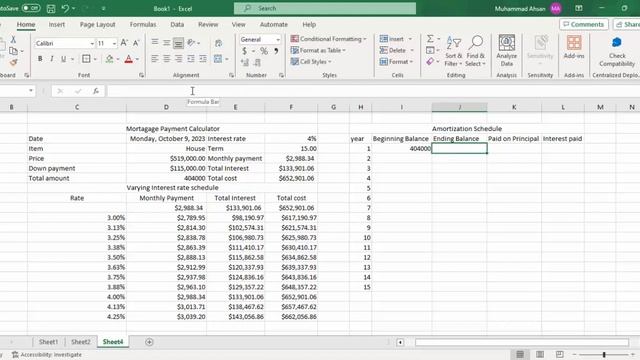Image resolution: width=640 pixels, height=360 pixels.
Task: Open Sort & Filter
Action: (x=453, y=51)
